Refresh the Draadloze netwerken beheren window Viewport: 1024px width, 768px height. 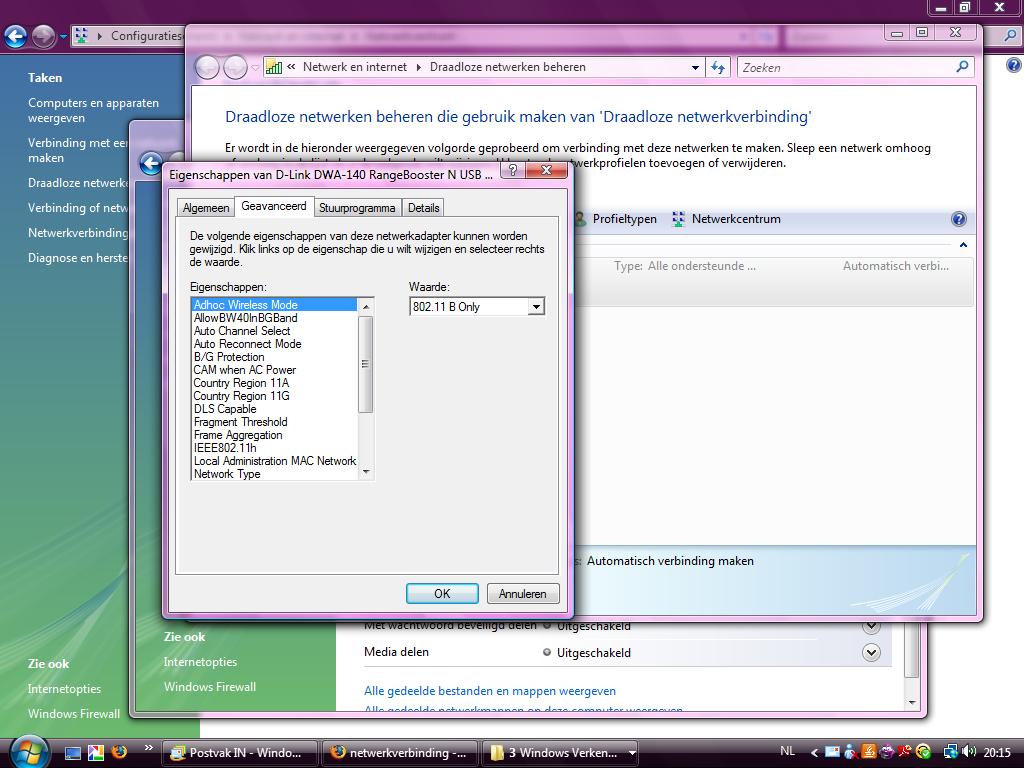coord(718,67)
